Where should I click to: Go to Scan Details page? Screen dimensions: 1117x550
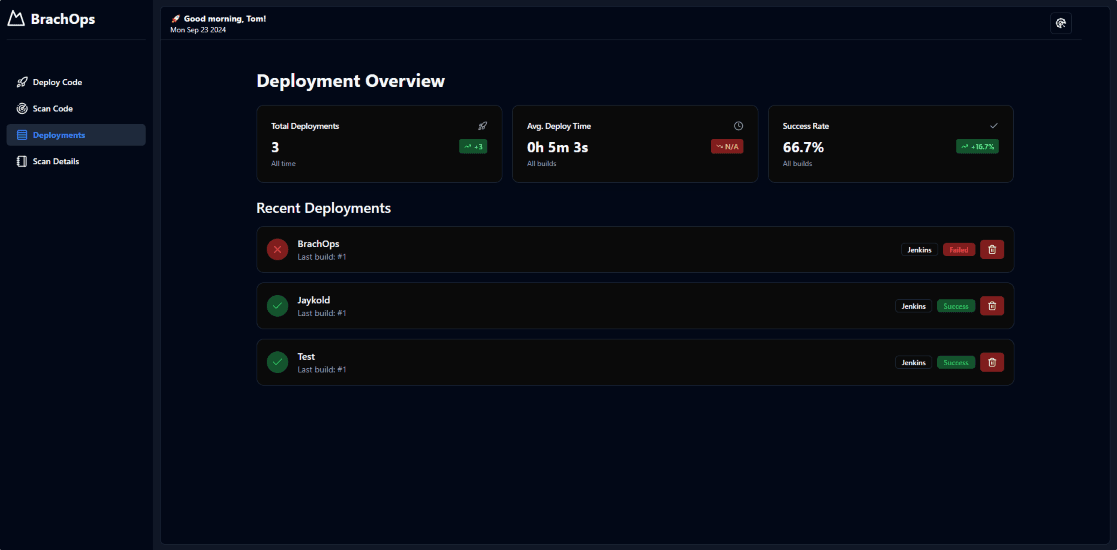(x=76, y=161)
